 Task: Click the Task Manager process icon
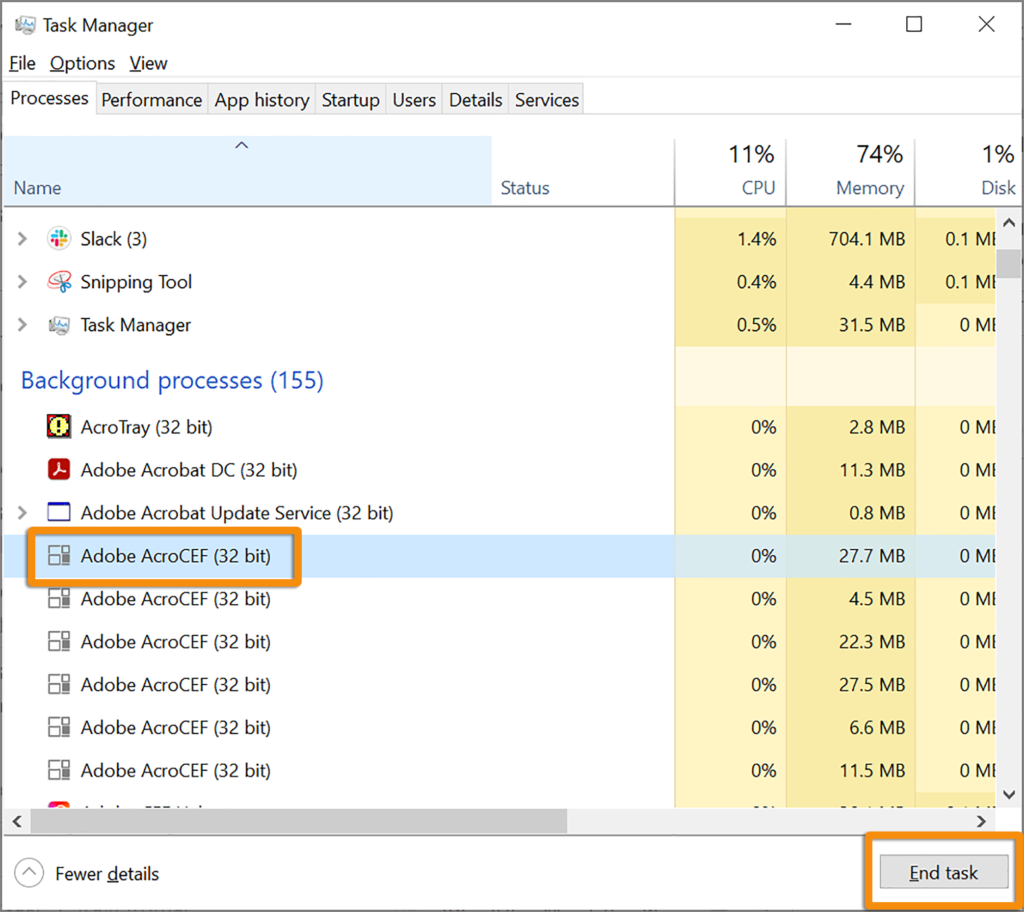[60, 325]
